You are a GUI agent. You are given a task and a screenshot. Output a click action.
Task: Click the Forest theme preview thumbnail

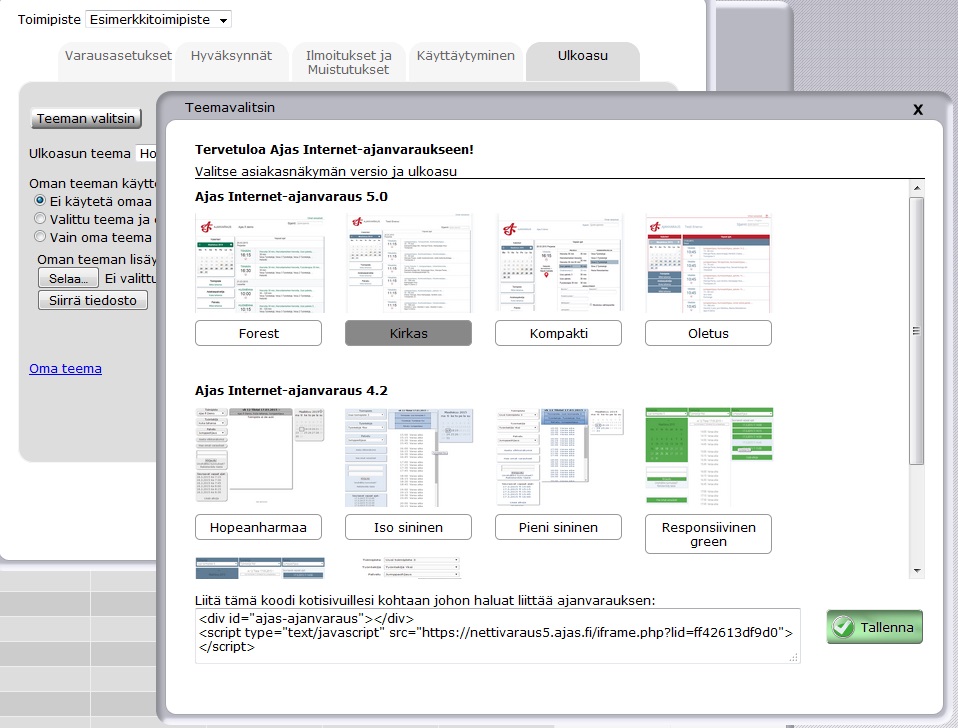pyautogui.click(x=258, y=262)
